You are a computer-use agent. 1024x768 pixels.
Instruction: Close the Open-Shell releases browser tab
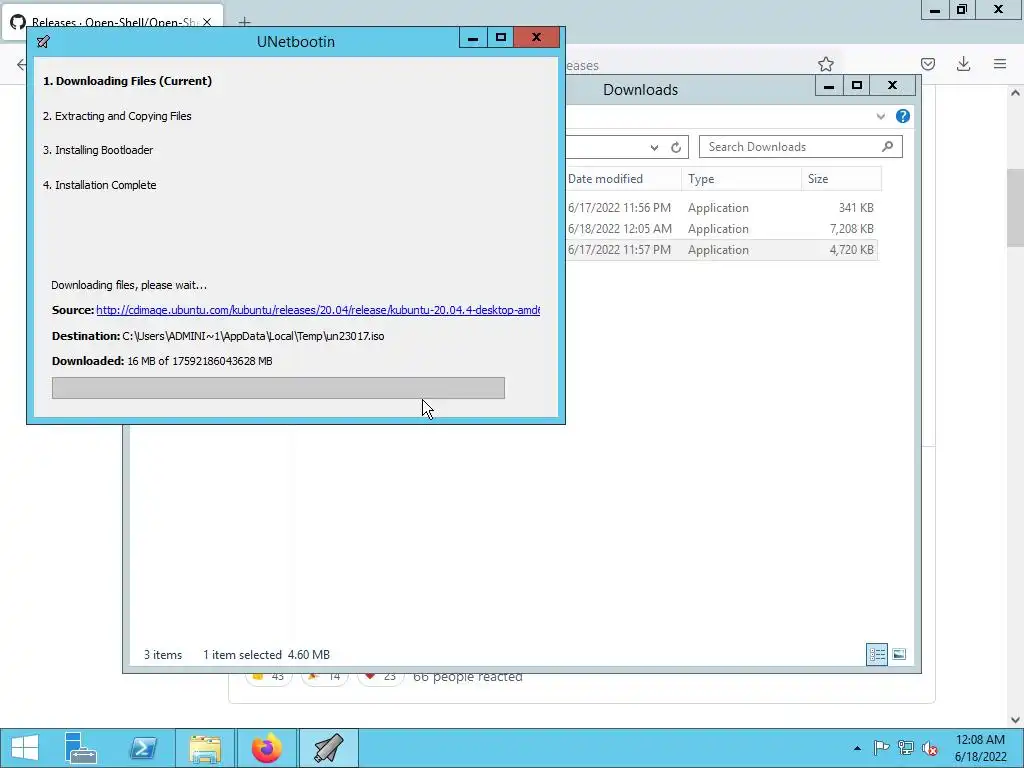[x=206, y=22]
